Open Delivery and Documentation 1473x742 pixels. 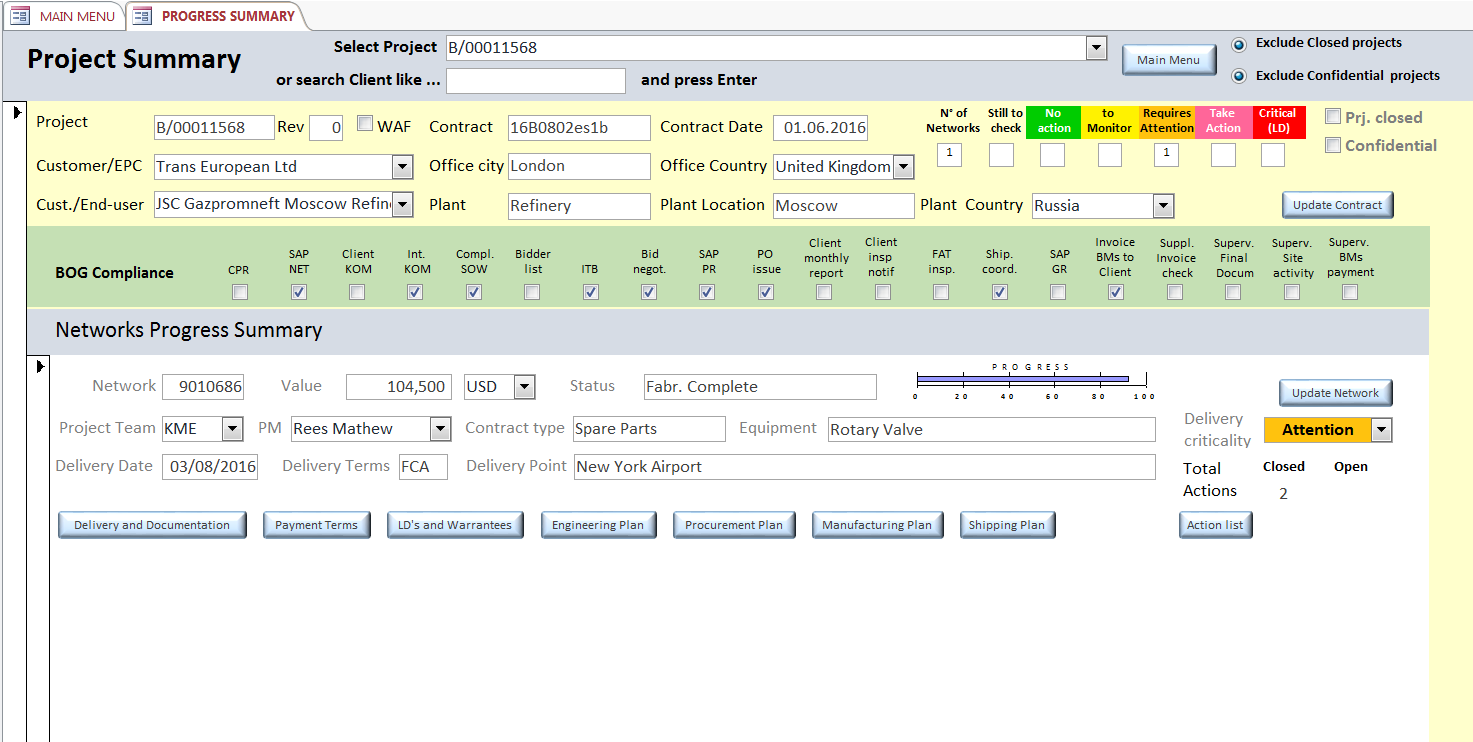pyautogui.click(x=152, y=525)
